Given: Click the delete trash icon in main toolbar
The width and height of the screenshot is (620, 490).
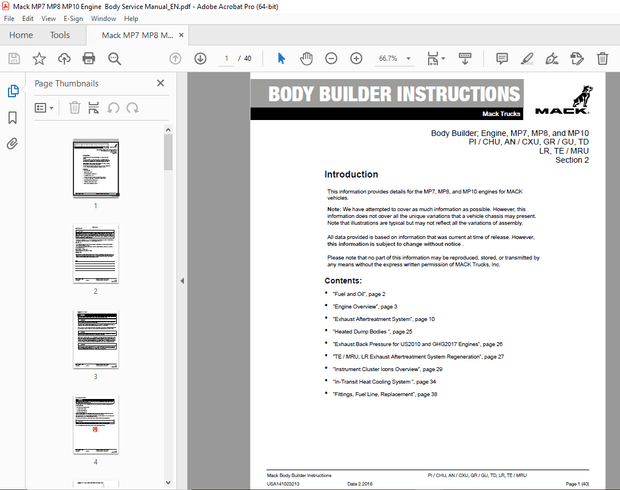Looking at the screenshot, I should tap(602, 59).
